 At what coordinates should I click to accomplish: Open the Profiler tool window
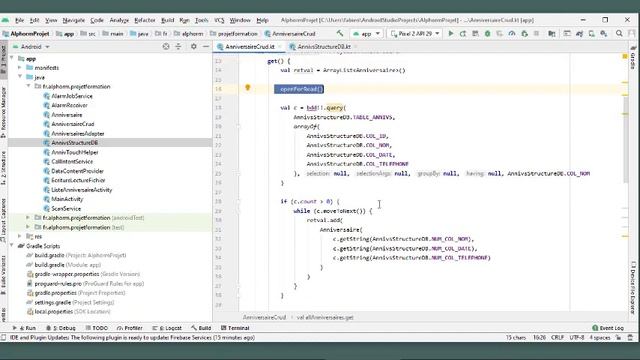coord(130,328)
